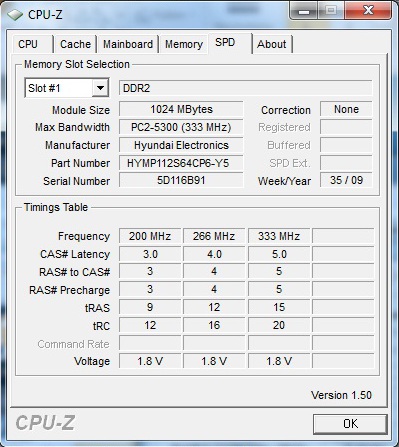Click the 333 MHz frequency cell
399x447 pixels.
click(279, 236)
